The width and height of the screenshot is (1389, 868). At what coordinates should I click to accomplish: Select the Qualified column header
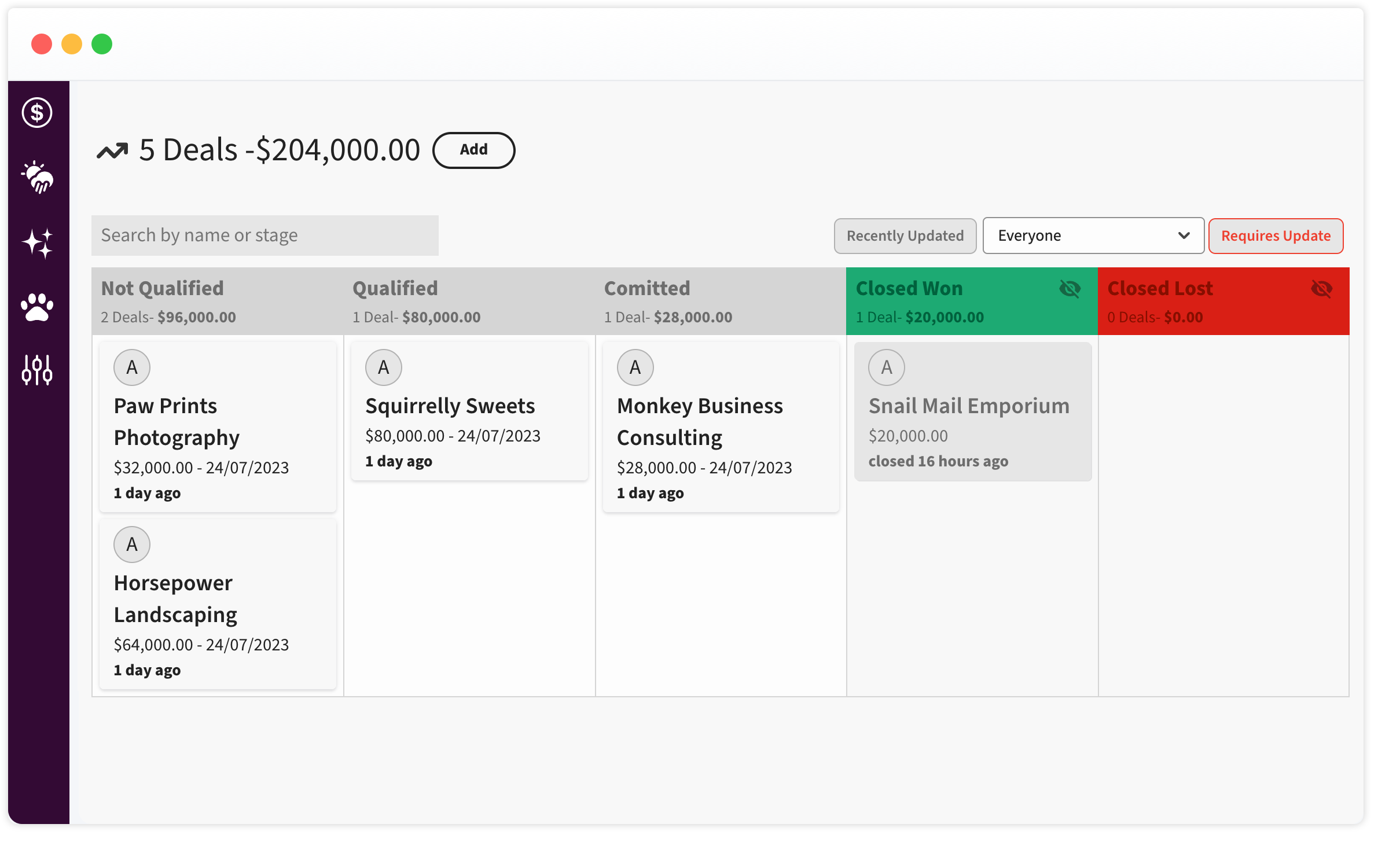tap(469, 301)
